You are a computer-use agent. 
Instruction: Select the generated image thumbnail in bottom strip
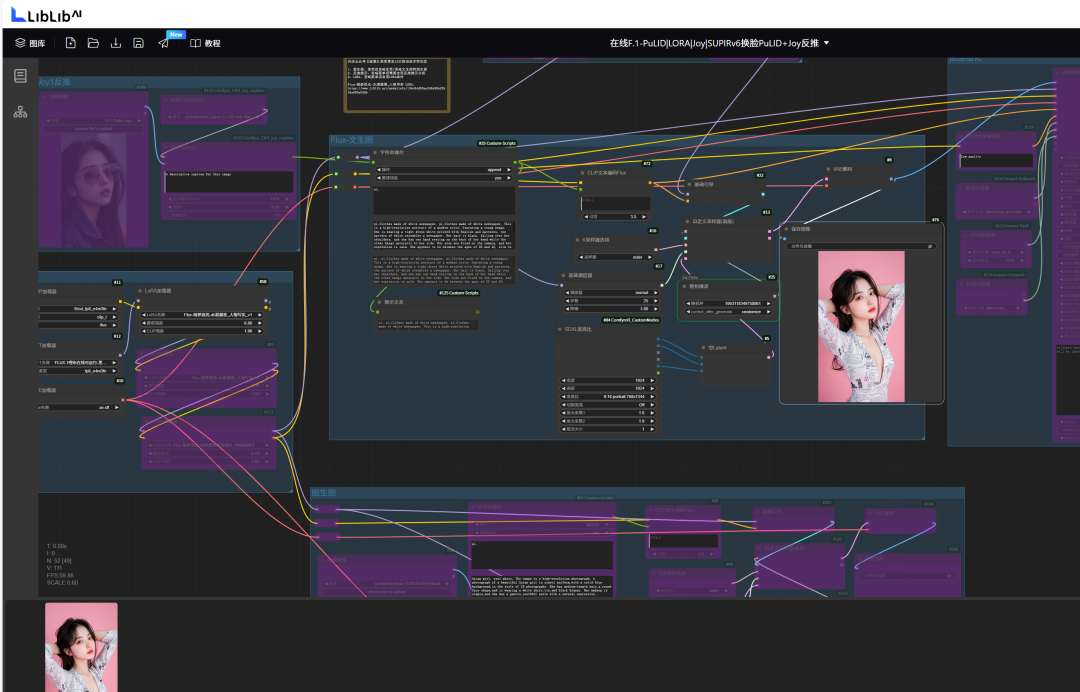81,647
